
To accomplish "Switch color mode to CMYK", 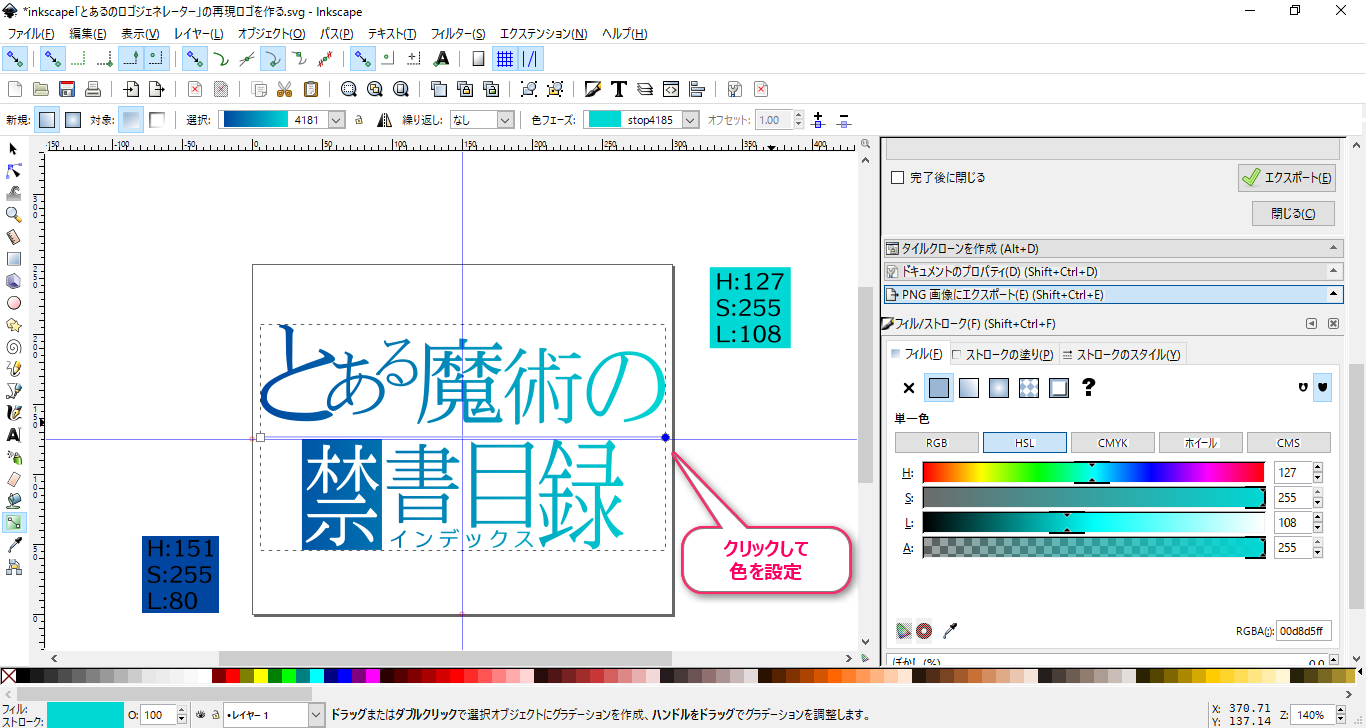I will coord(1113,443).
